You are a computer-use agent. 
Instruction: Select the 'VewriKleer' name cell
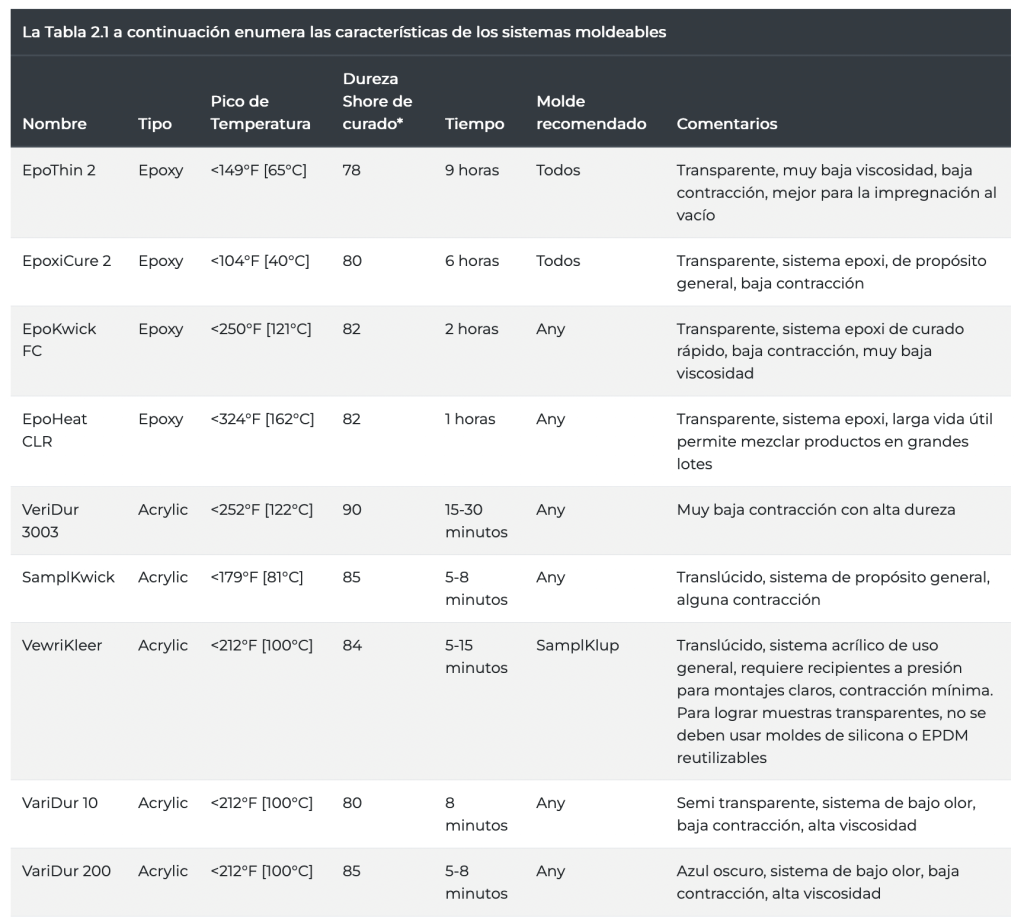[62, 645]
